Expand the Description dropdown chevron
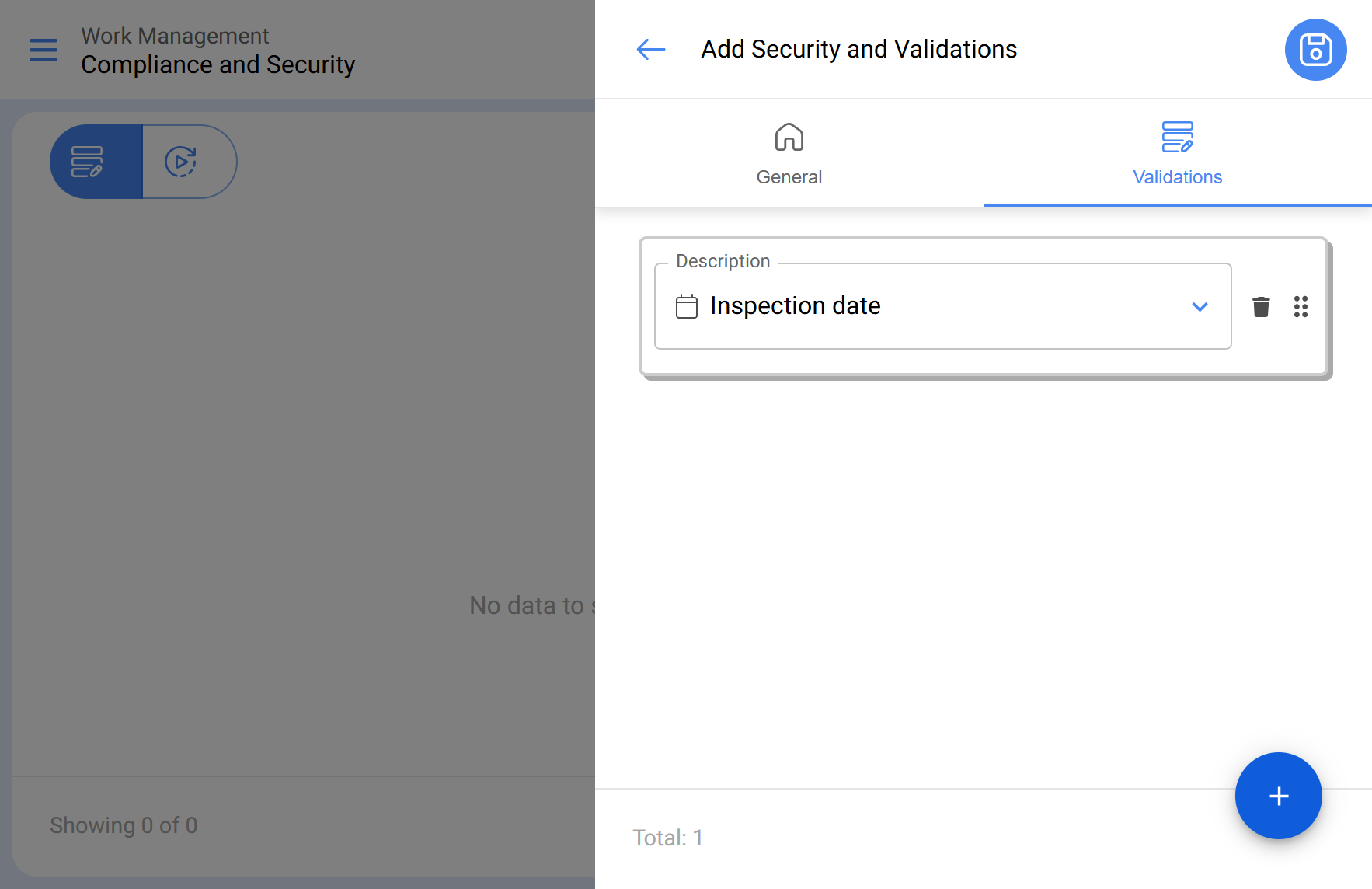The width and height of the screenshot is (1372, 889). tap(1200, 307)
